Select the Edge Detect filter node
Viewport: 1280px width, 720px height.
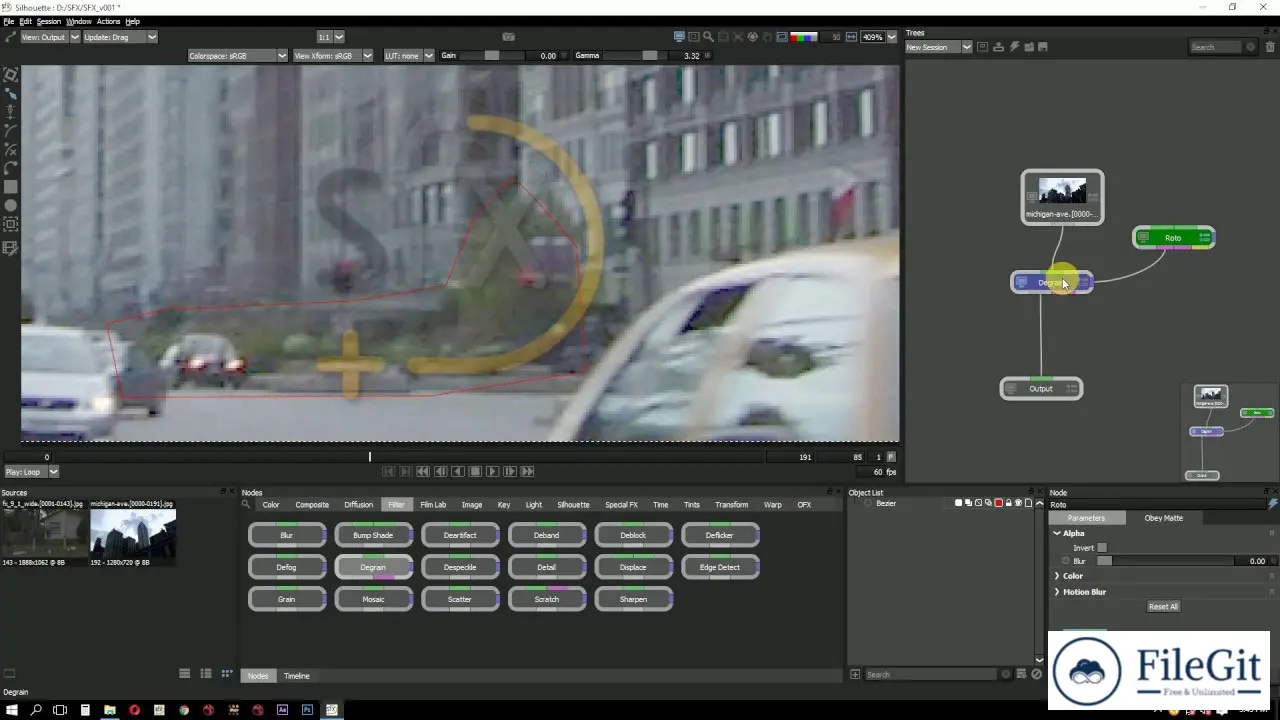720,567
